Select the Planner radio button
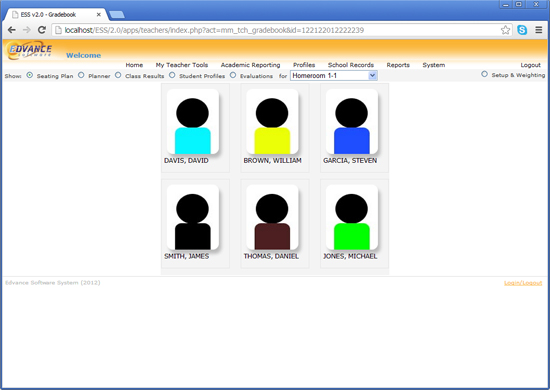This screenshot has height=390, width=550. pyautogui.click(x=81, y=75)
